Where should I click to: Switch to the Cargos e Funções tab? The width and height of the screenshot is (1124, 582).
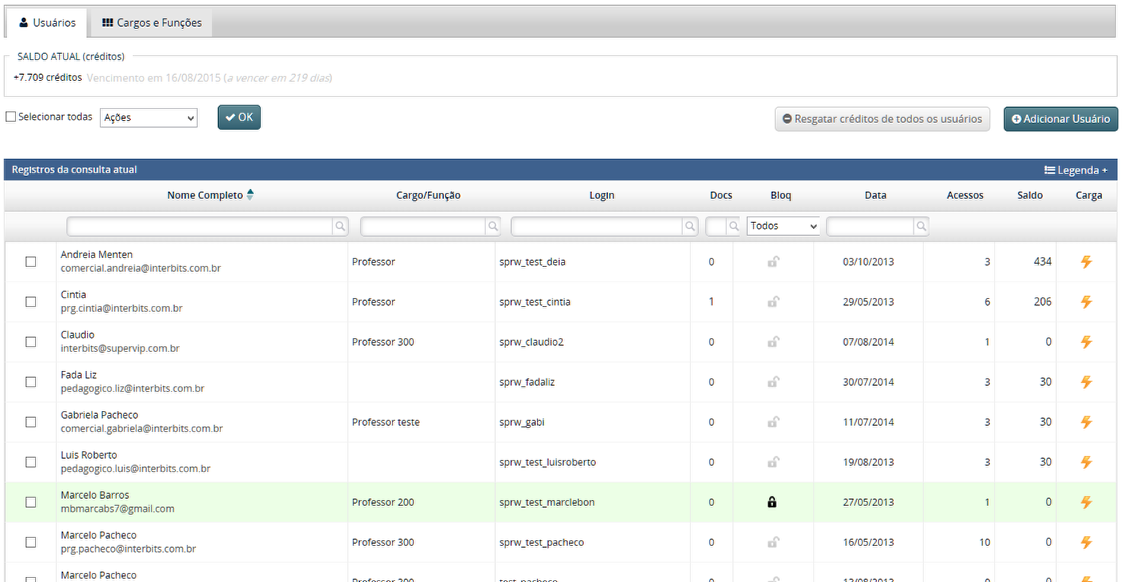coord(152,23)
